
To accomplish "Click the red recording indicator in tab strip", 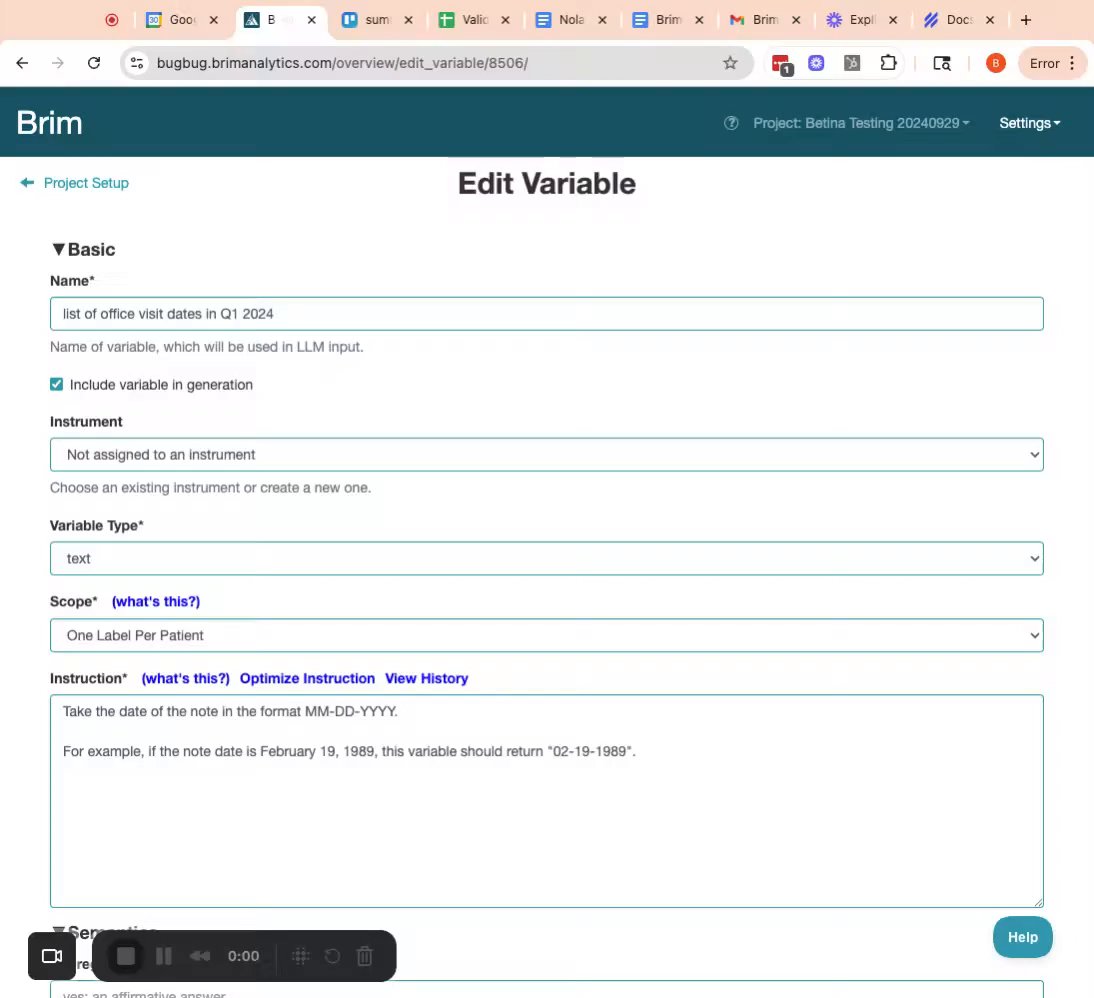I will coord(112,20).
